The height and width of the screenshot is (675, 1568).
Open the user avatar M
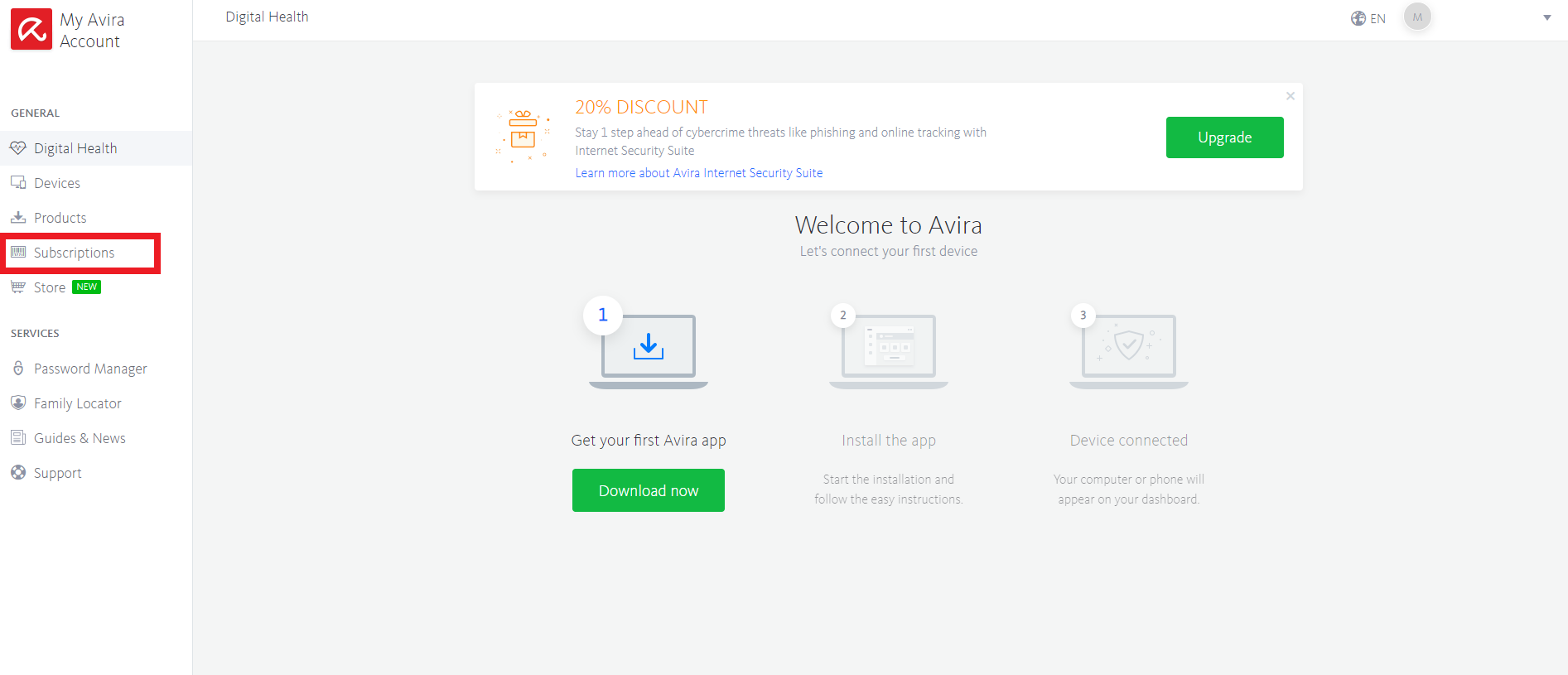tap(1417, 17)
